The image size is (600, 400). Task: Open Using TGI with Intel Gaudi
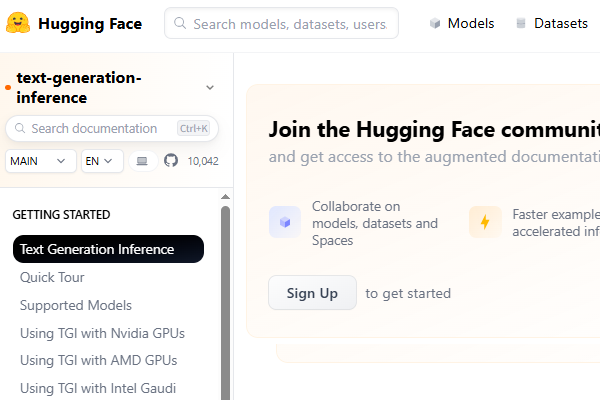click(x=98, y=389)
